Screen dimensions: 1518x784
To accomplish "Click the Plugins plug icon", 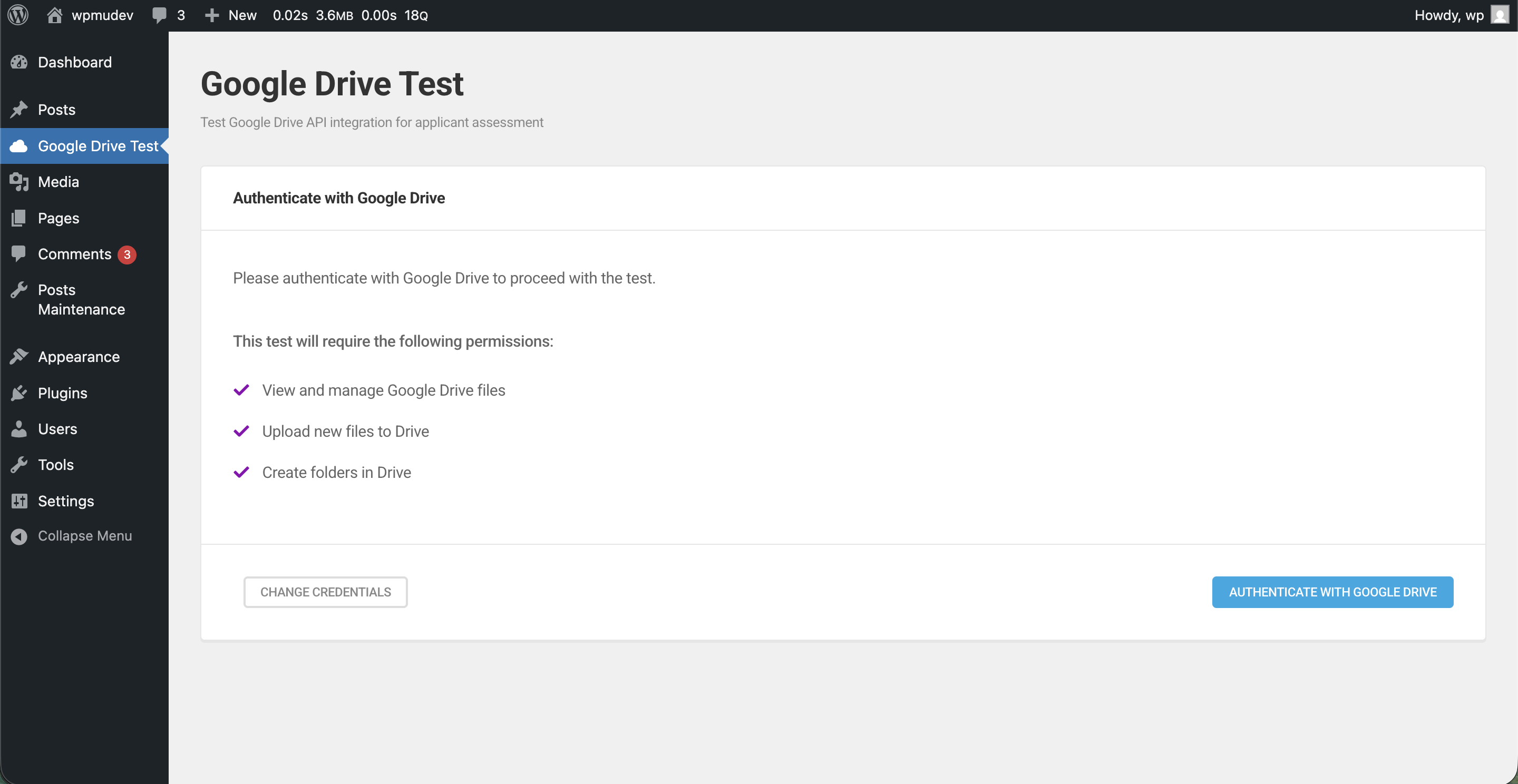I will pyautogui.click(x=19, y=393).
